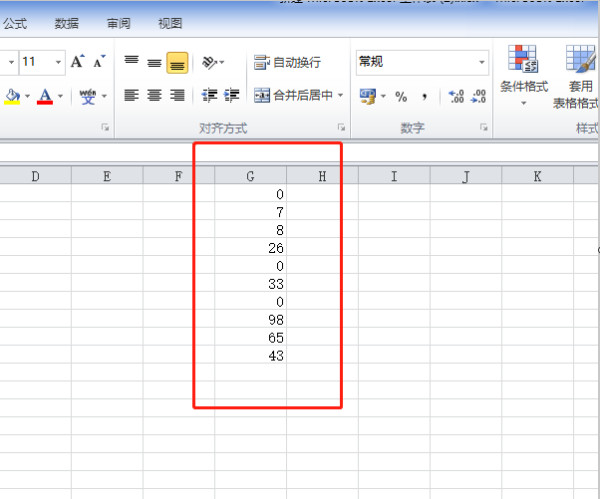
Task: Open 套用表格格式 table styles
Action: click(576, 77)
